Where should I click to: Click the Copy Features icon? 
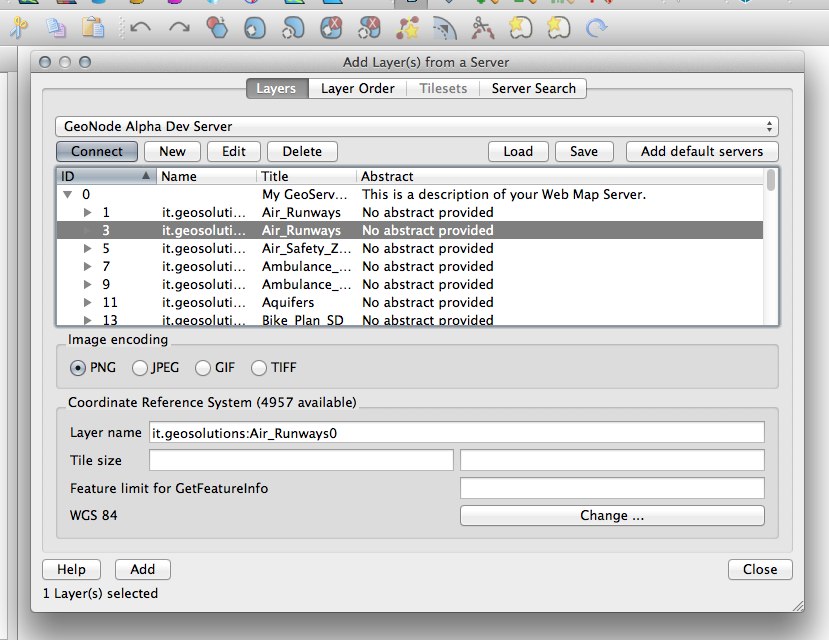pos(56,27)
